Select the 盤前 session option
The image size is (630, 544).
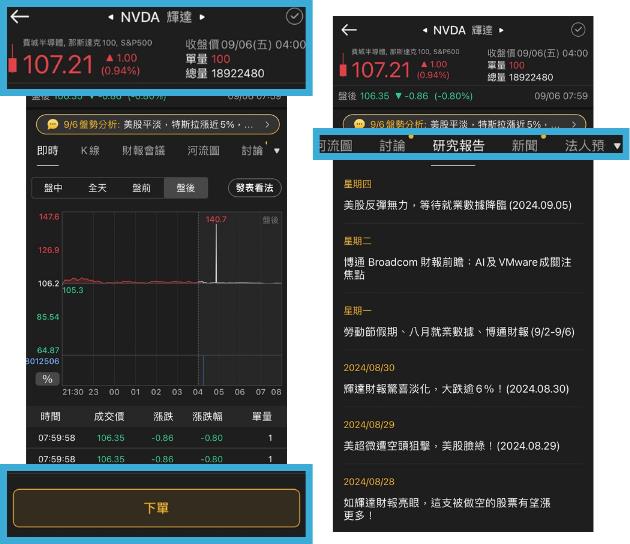click(141, 188)
